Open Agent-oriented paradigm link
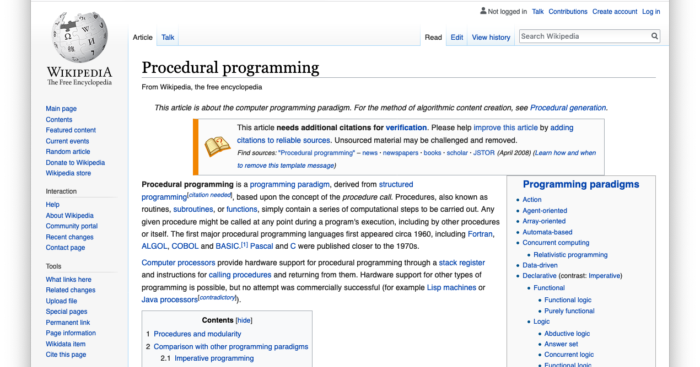 click(x=545, y=211)
